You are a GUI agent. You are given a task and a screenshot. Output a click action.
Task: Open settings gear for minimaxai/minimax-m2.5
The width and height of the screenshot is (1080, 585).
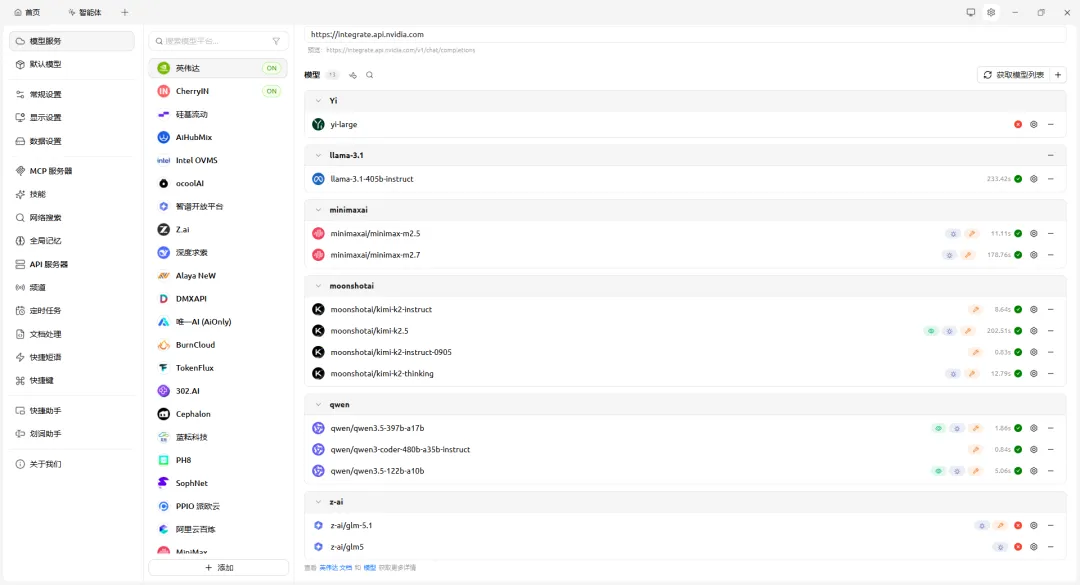pos(1034,234)
